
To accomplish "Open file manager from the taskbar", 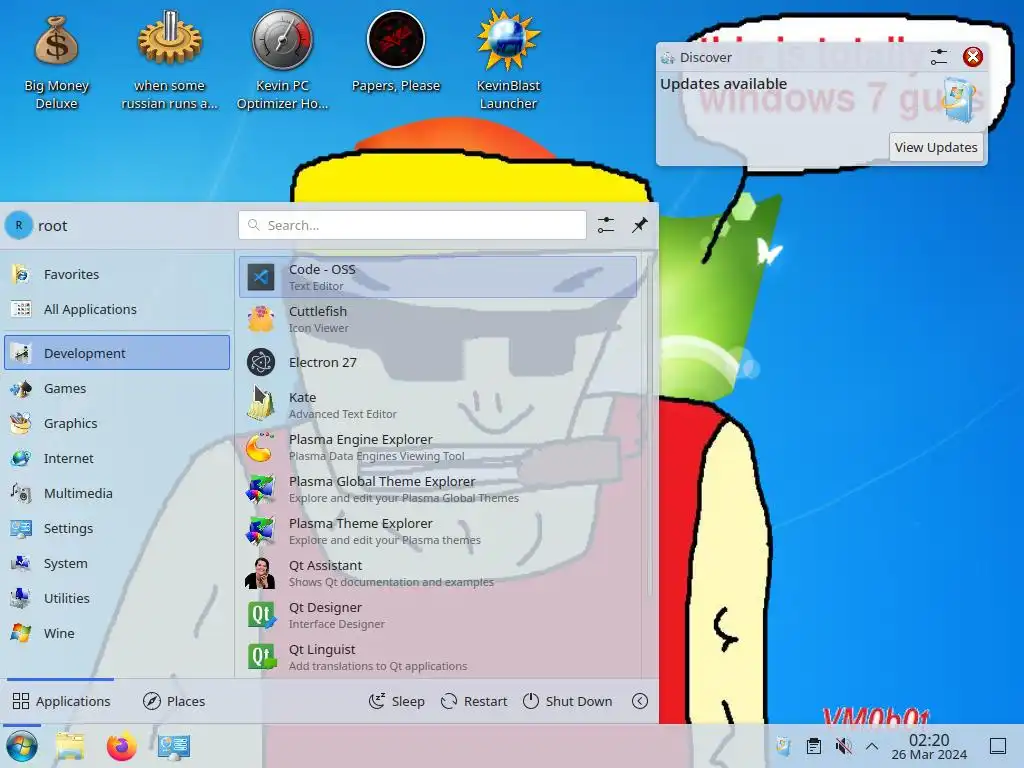I will pyautogui.click(x=70, y=746).
